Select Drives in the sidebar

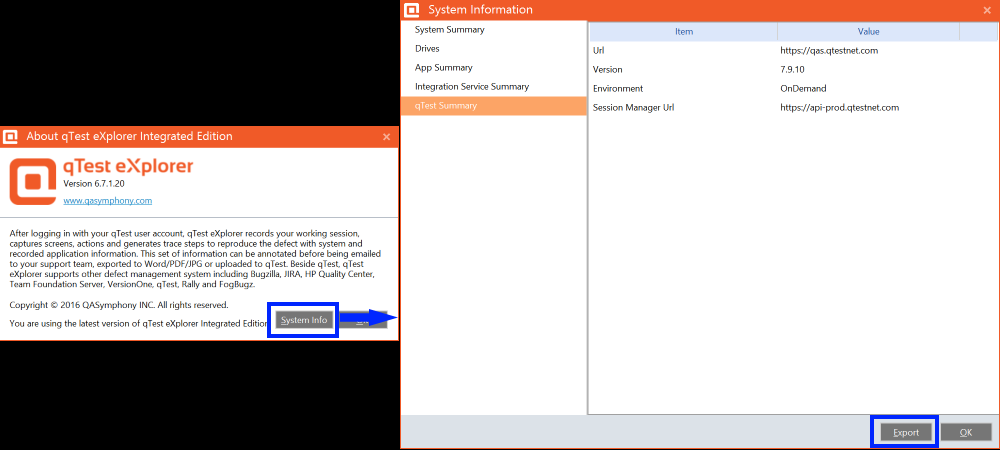coord(493,48)
